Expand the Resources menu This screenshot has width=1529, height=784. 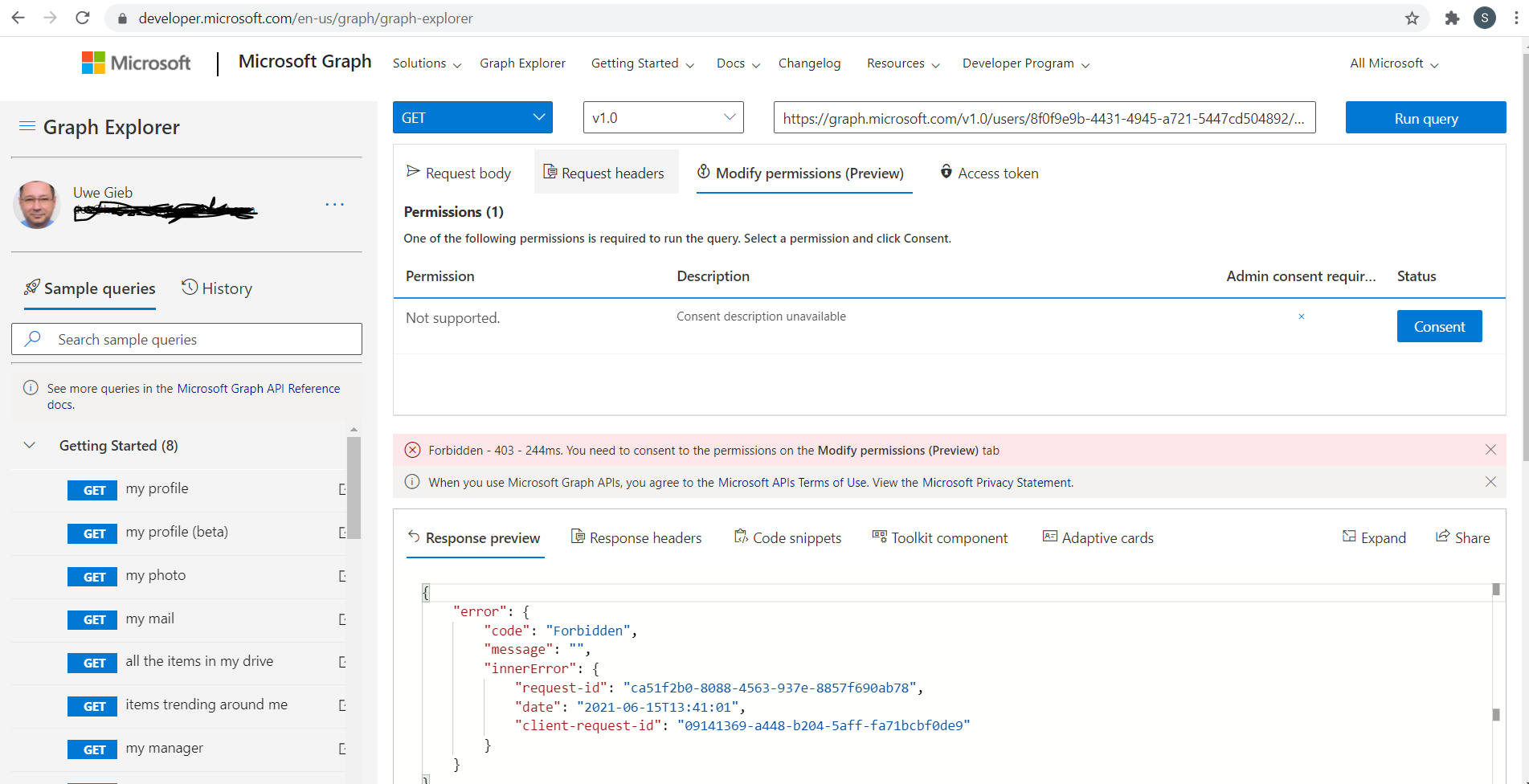click(x=903, y=63)
